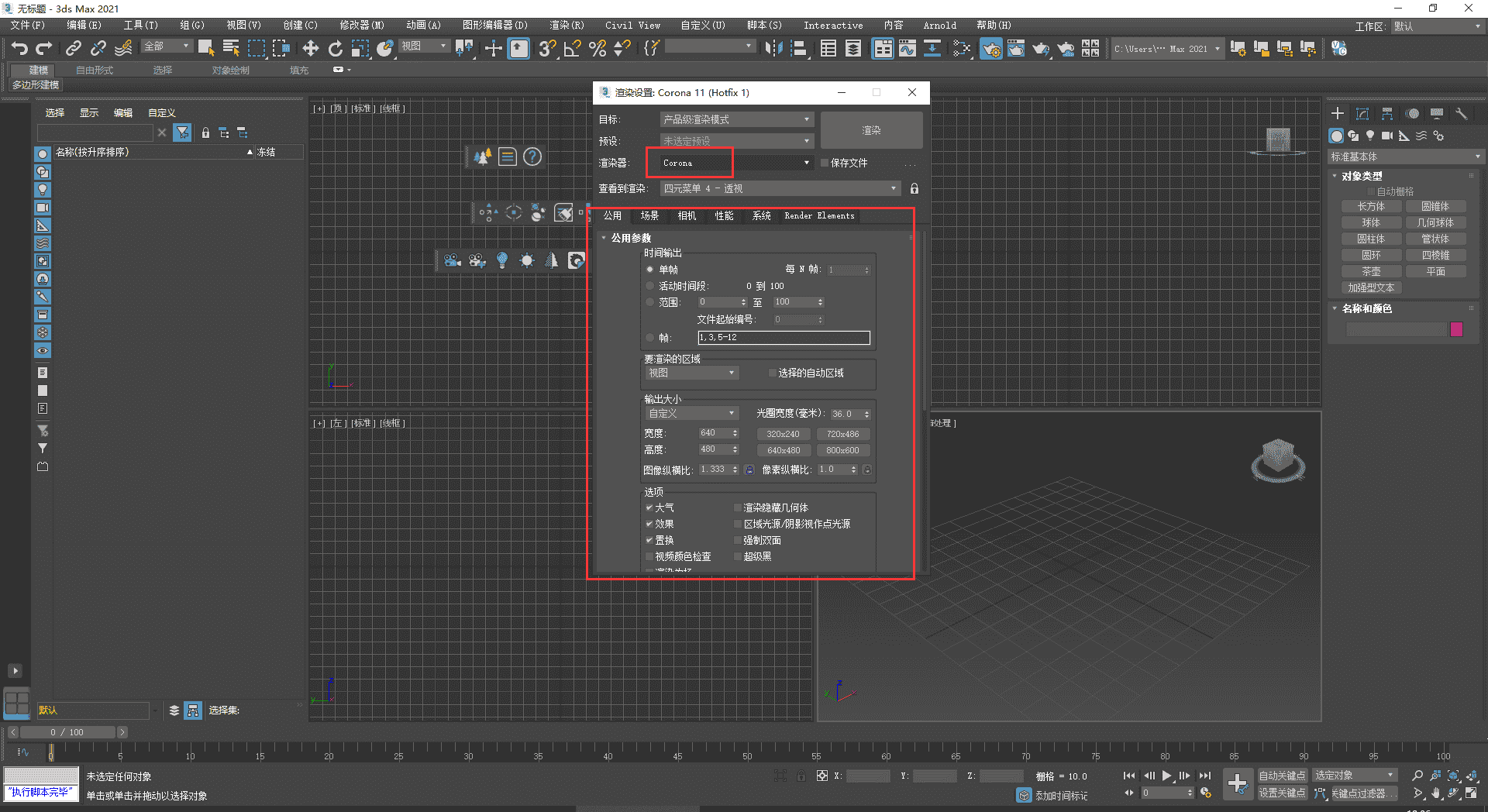
Task: Open the Modify panel tab icon
Action: pyautogui.click(x=1362, y=114)
